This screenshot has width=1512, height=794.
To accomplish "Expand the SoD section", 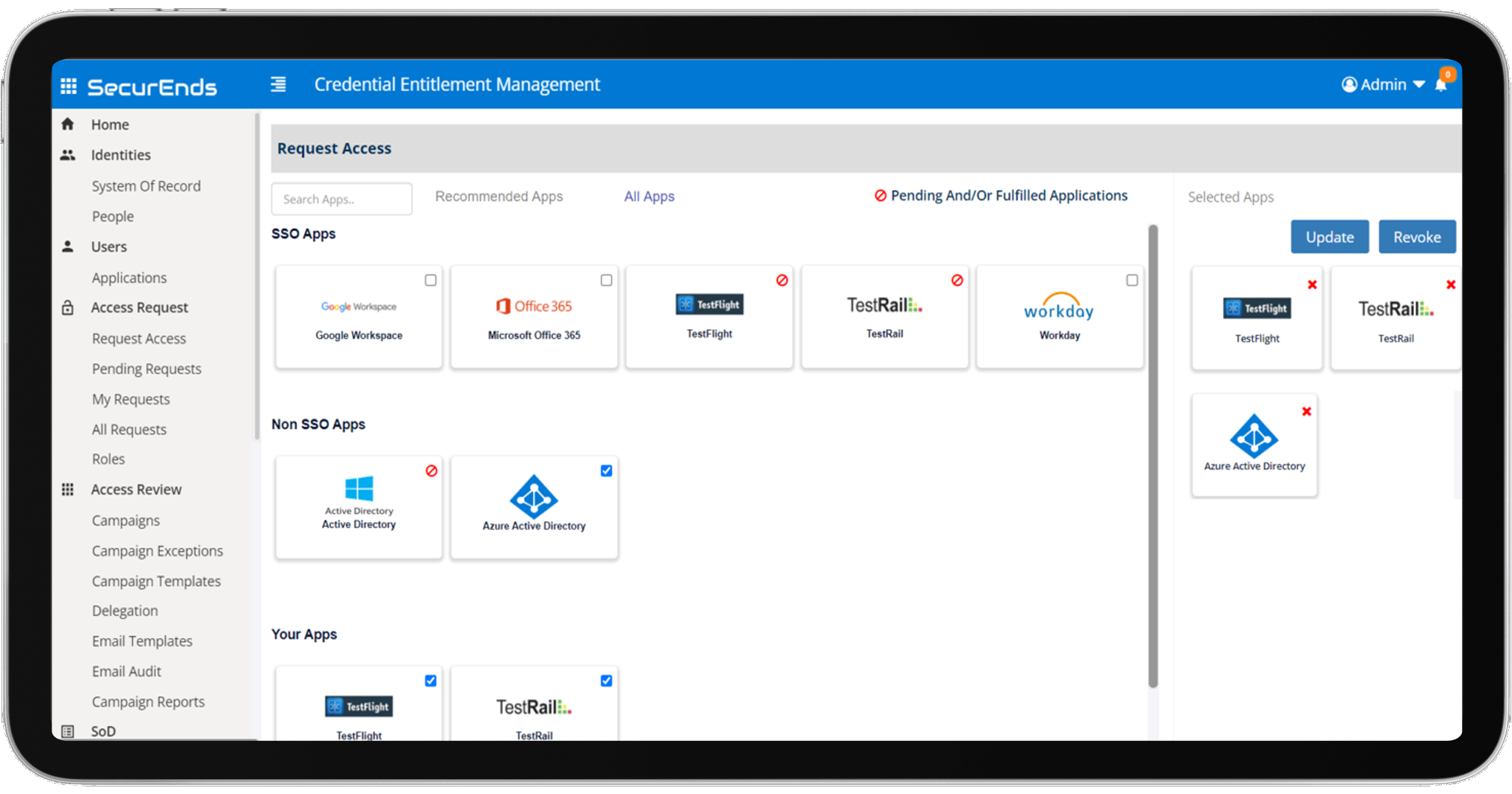I will [x=103, y=731].
